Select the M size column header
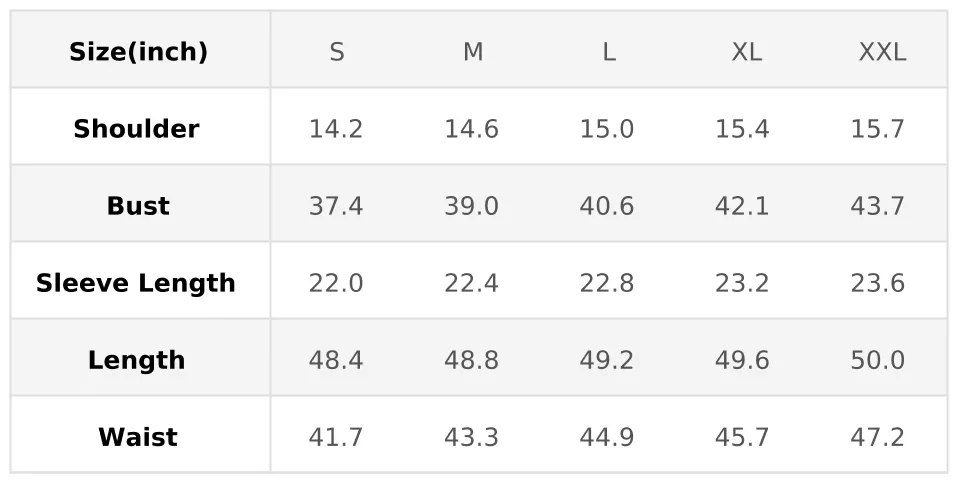 pyautogui.click(x=473, y=52)
